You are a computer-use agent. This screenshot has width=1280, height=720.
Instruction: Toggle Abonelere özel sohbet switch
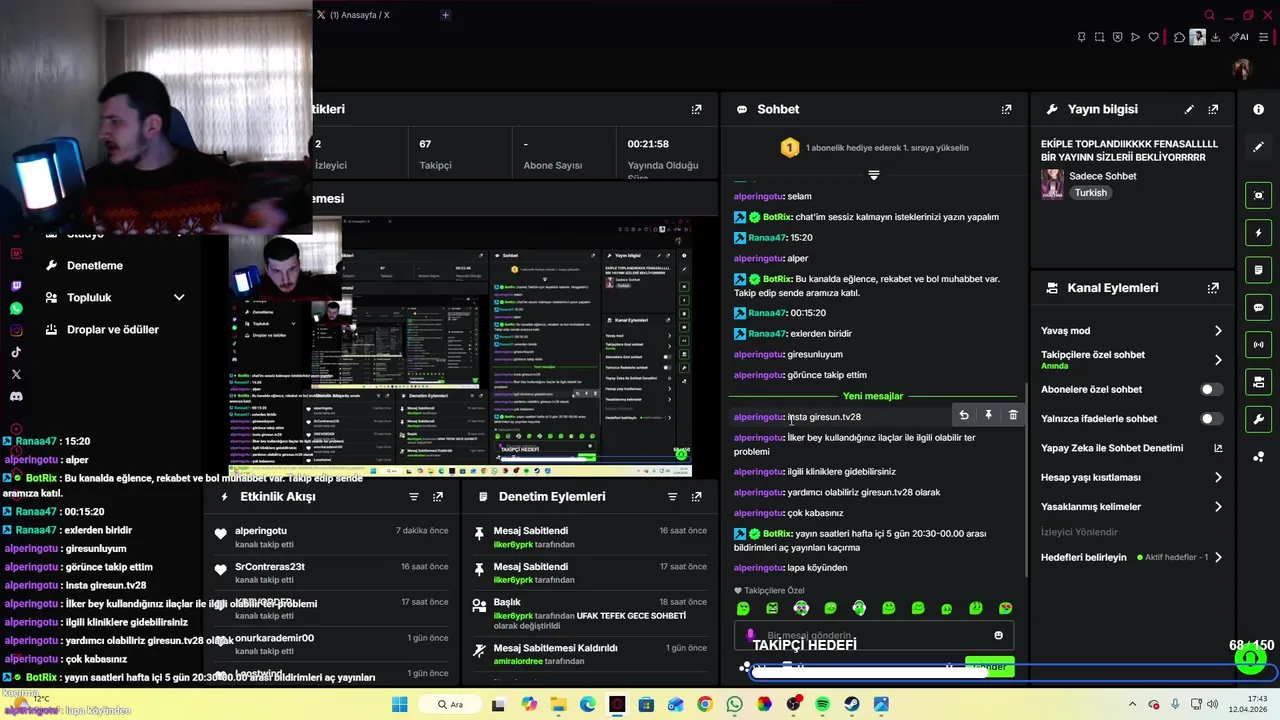click(x=1210, y=390)
